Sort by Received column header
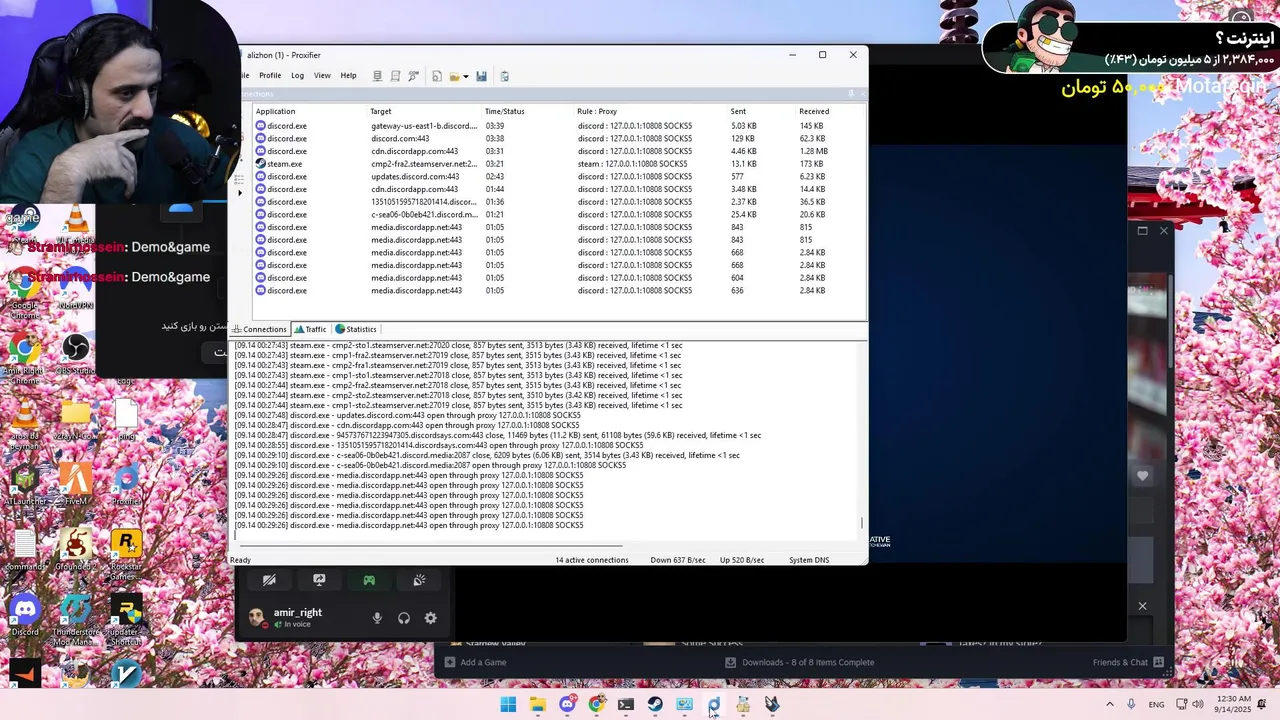 click(x=814, y=111)
